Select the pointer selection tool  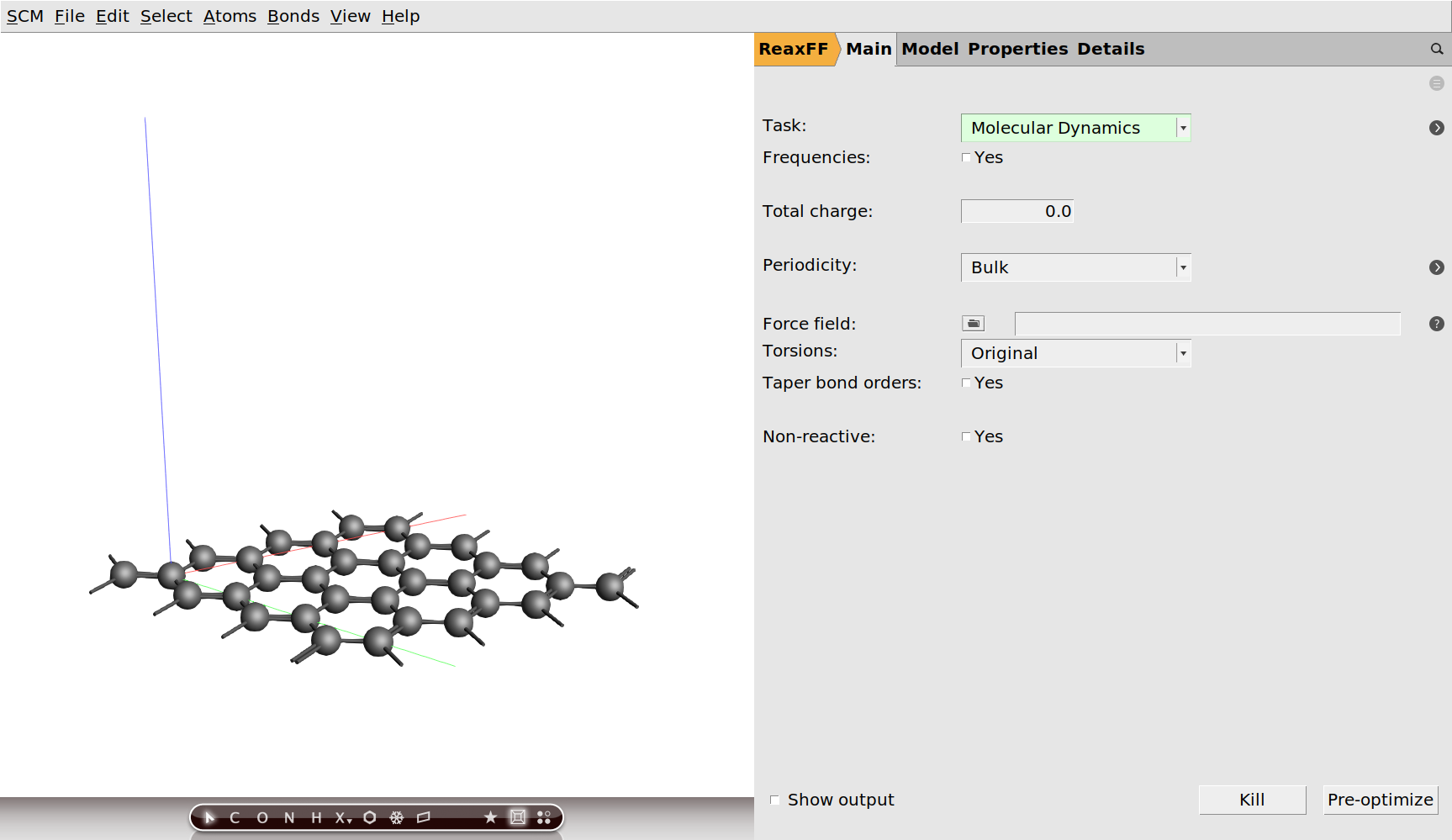tap(209, 817)
